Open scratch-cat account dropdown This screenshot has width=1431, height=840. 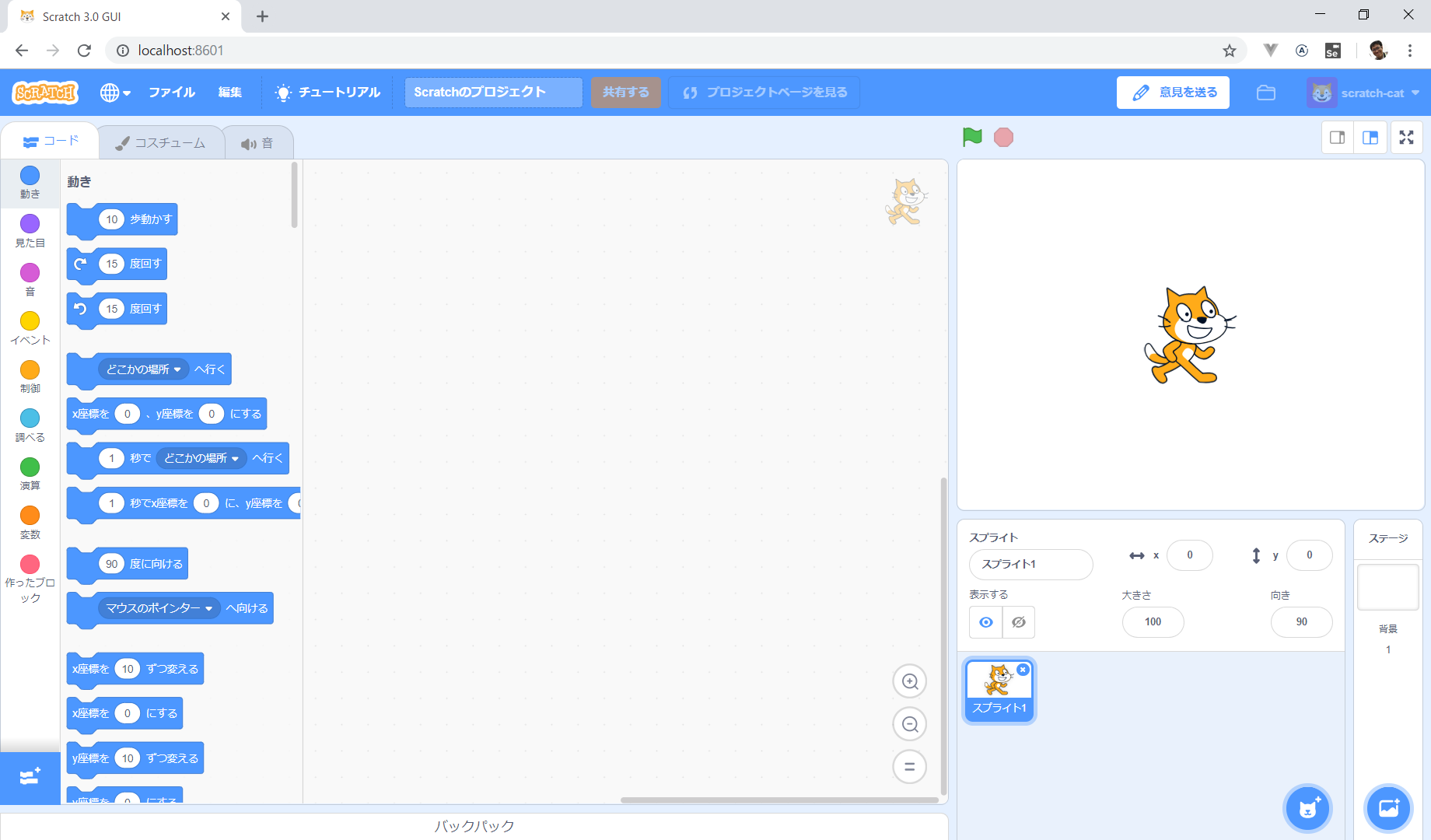coord(1363,93)
